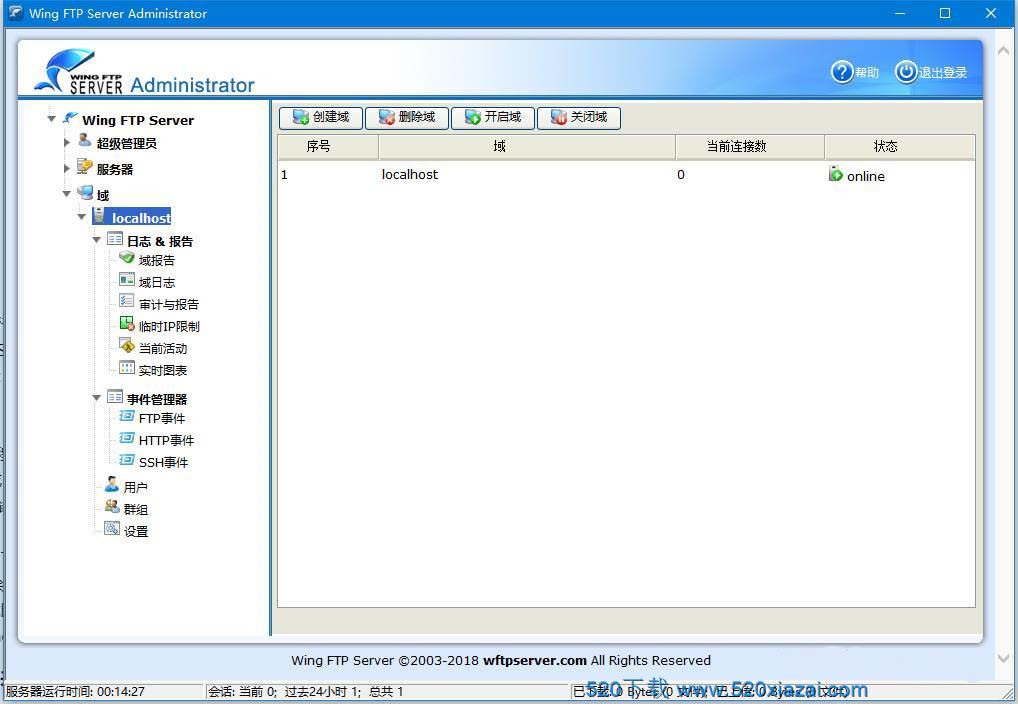Open 审计与报告 via its icon

[127, 303]
